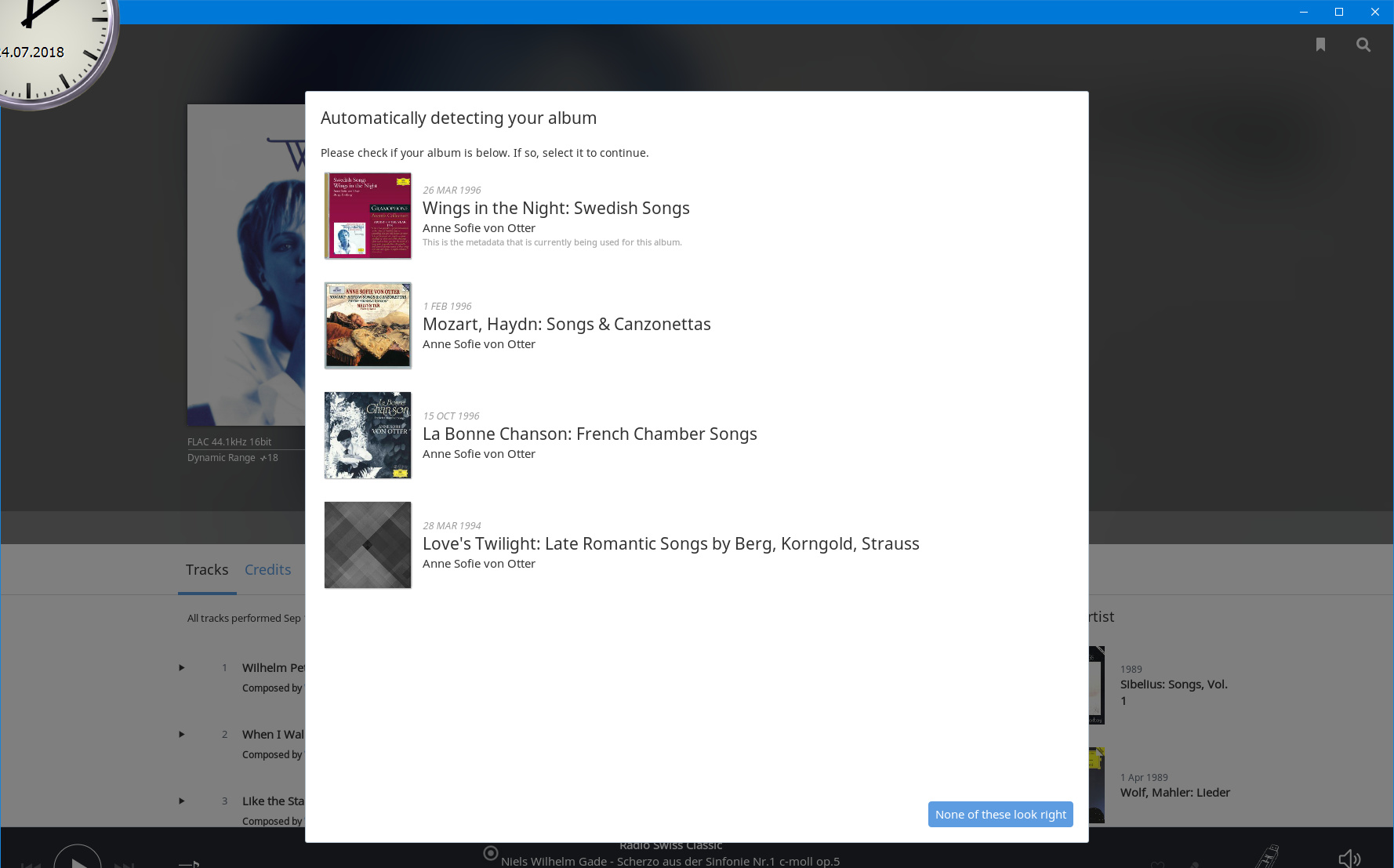The height and width of the screenshot is (868, 1394).
Task: Open the search magnifier icon
Action: click(x=1363, y=45)
